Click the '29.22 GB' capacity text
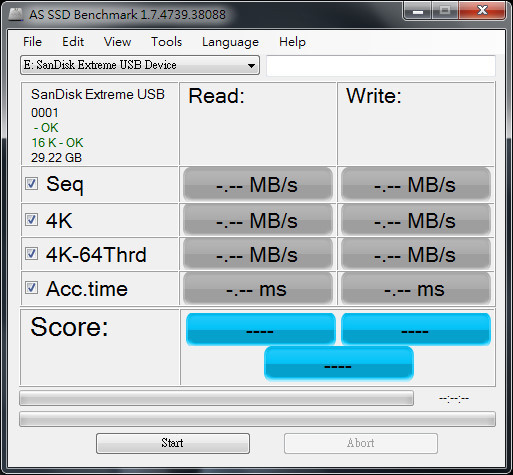The height and width of the screenshot is (475, 513). point(56,158)
